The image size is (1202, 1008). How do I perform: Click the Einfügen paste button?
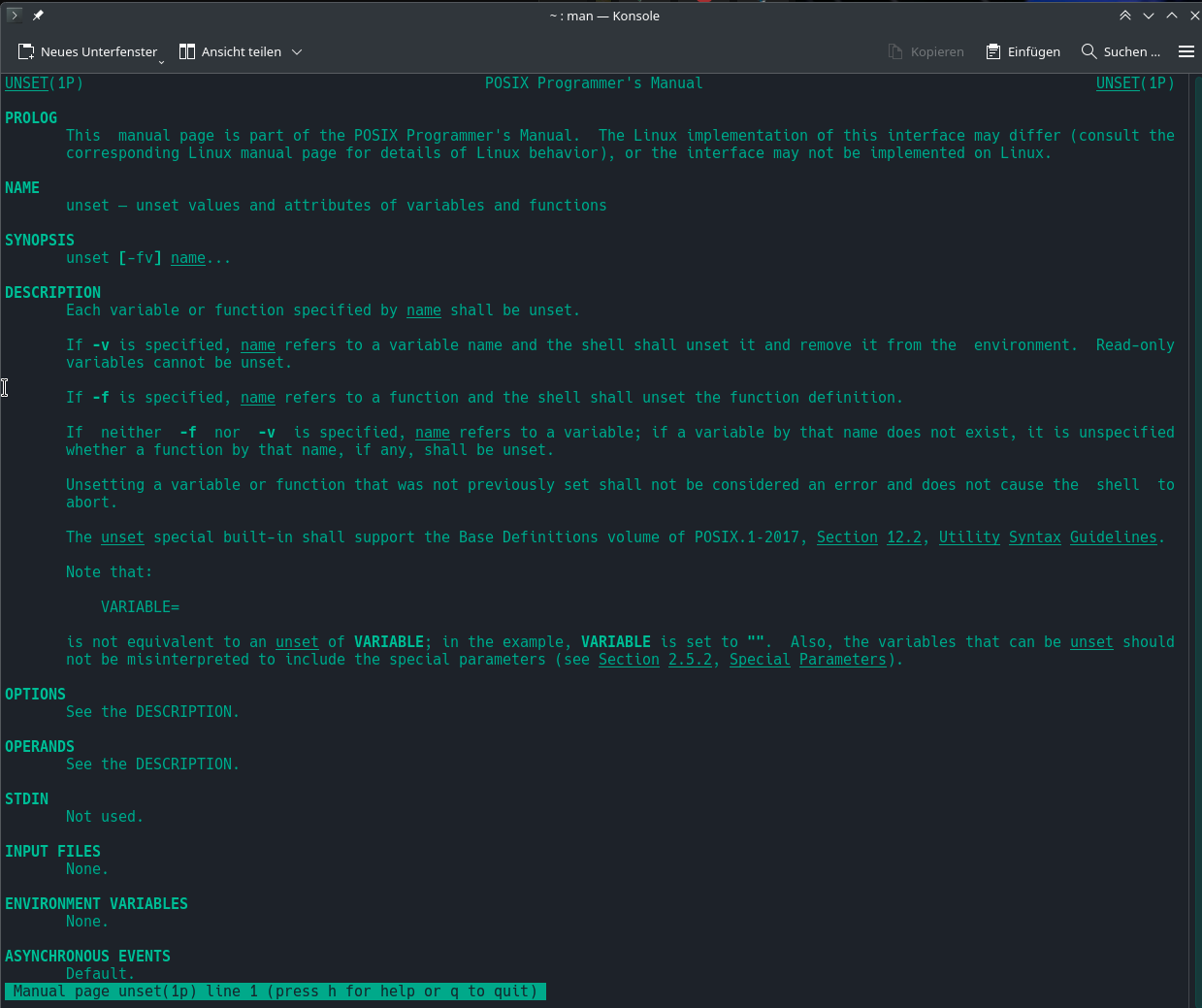(1023, 51)
